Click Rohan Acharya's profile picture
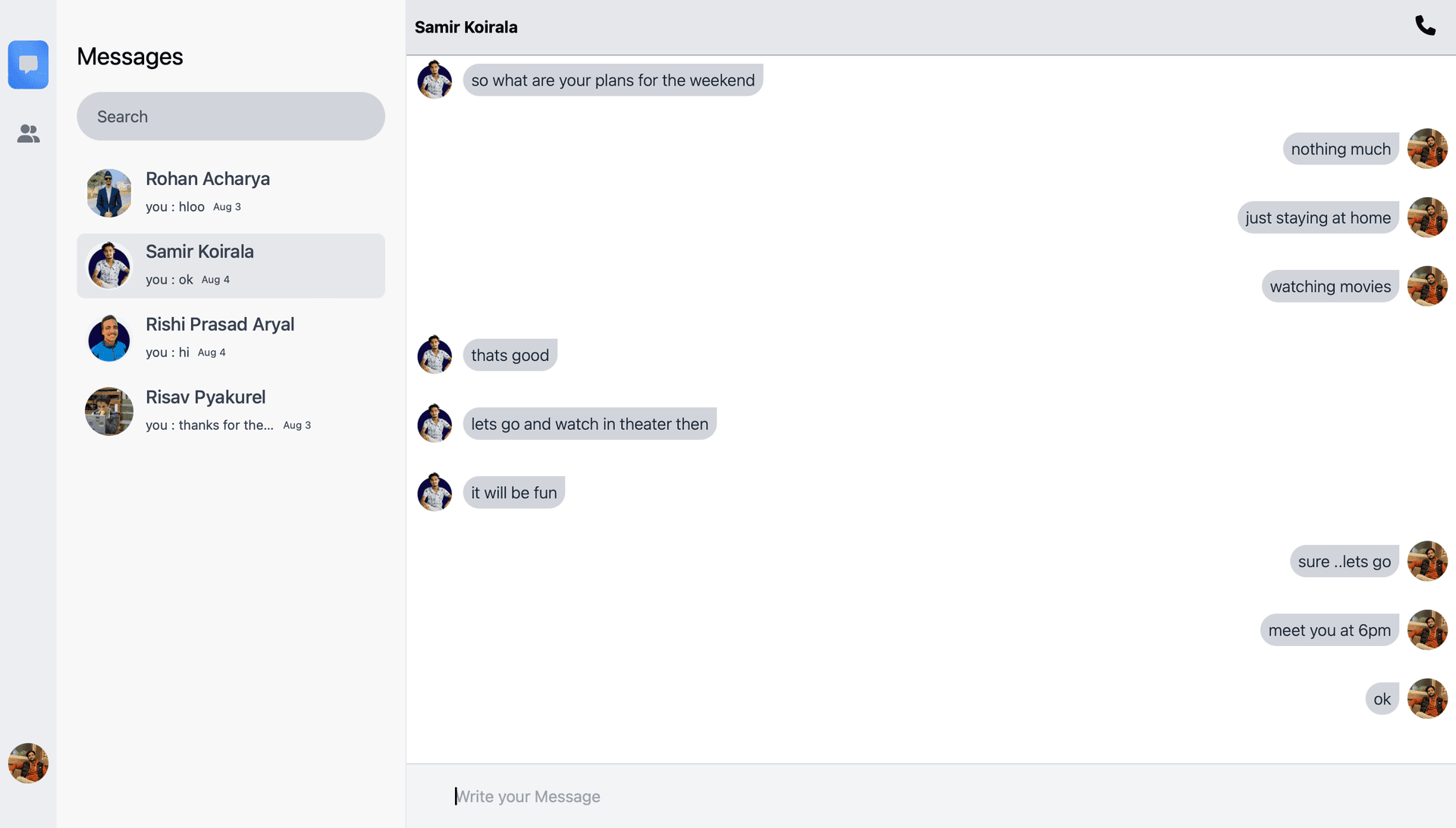This screenshot has width=1456, height=828. 109,193
